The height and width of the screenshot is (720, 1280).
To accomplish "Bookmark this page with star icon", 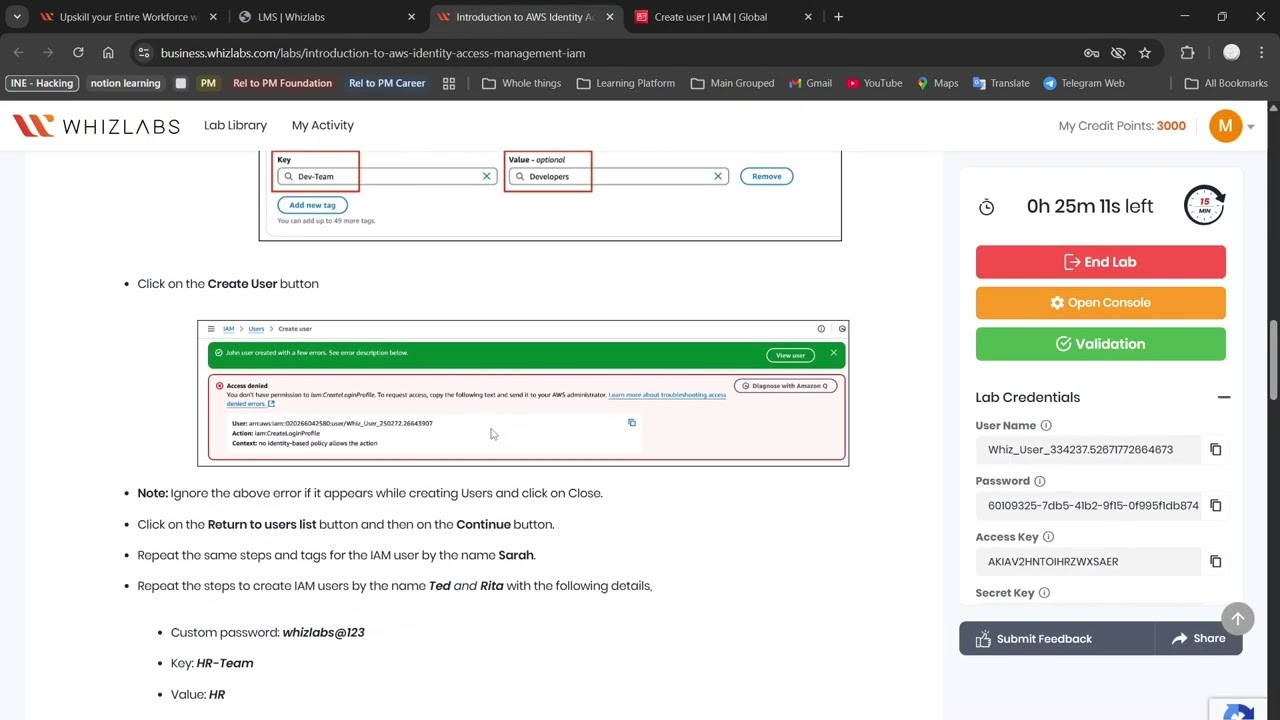I will pos(1145,53).
